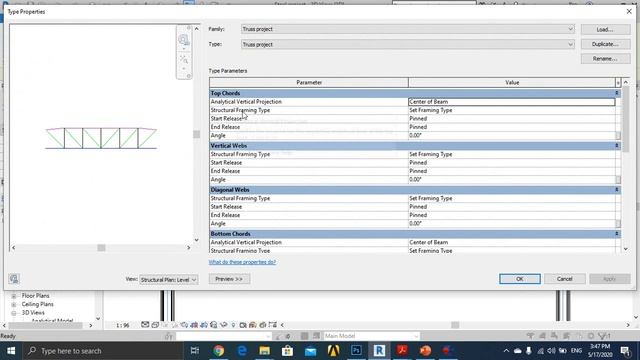Click the preview pane vertical scrollbar thumb
This screenshot has width=640, height=360.
(197, 134)
